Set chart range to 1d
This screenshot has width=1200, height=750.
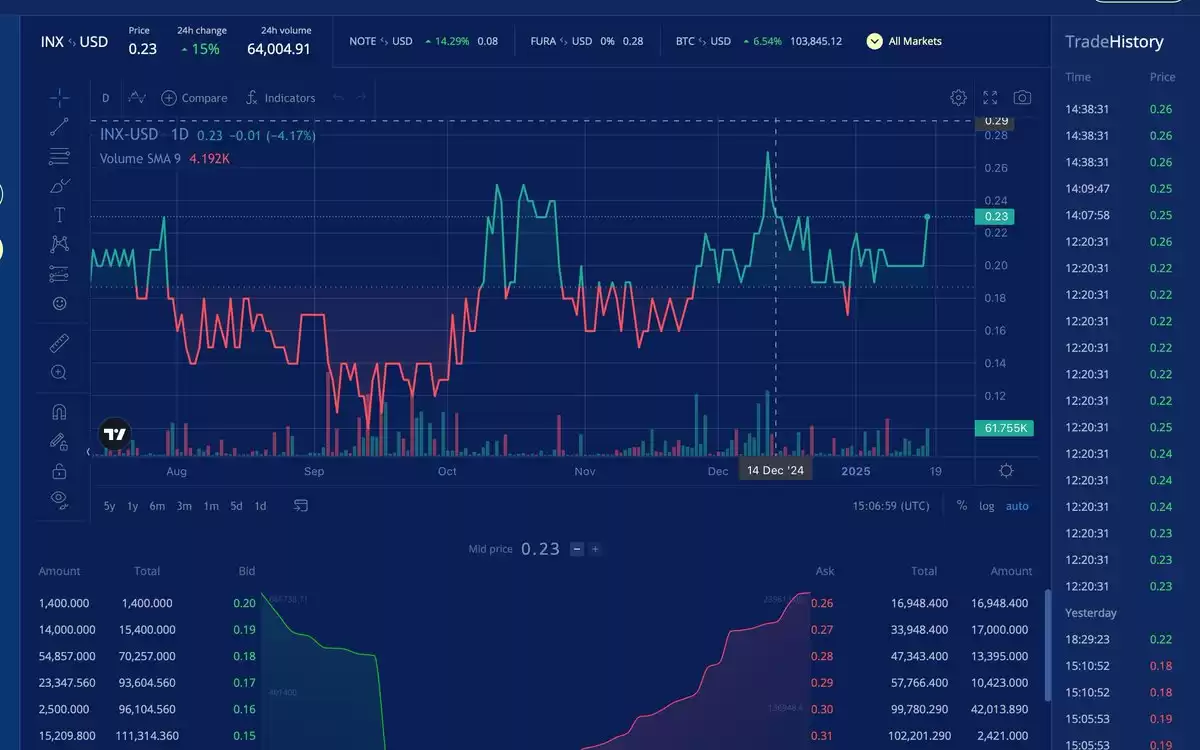coord(260,506)
